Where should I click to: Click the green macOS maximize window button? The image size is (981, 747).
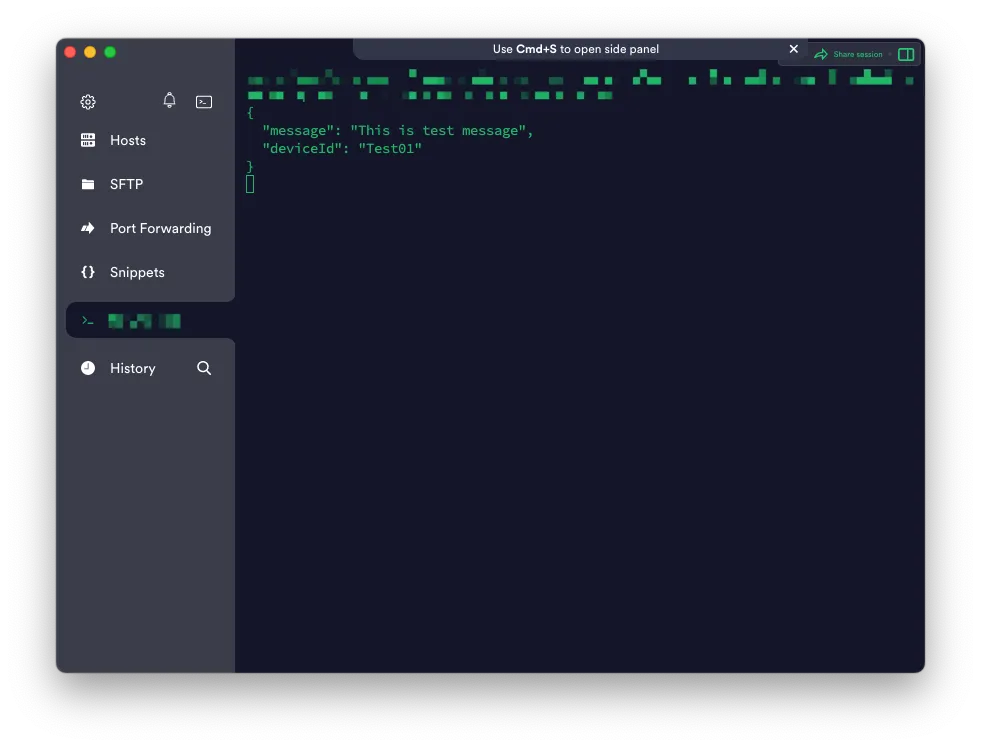click(110, 52)
